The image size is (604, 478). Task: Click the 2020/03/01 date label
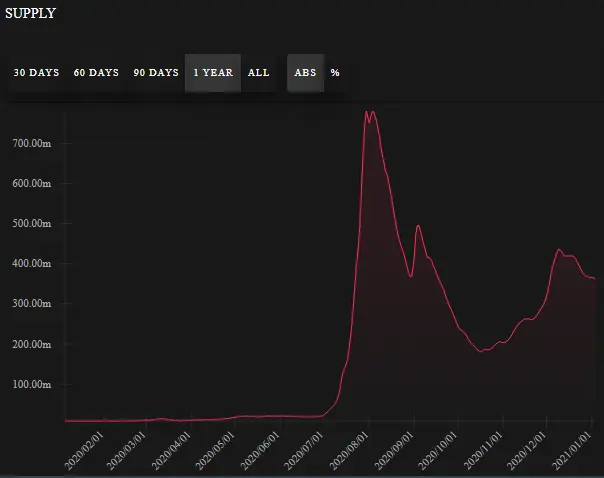pyautogui.click(x=127, y=451)
